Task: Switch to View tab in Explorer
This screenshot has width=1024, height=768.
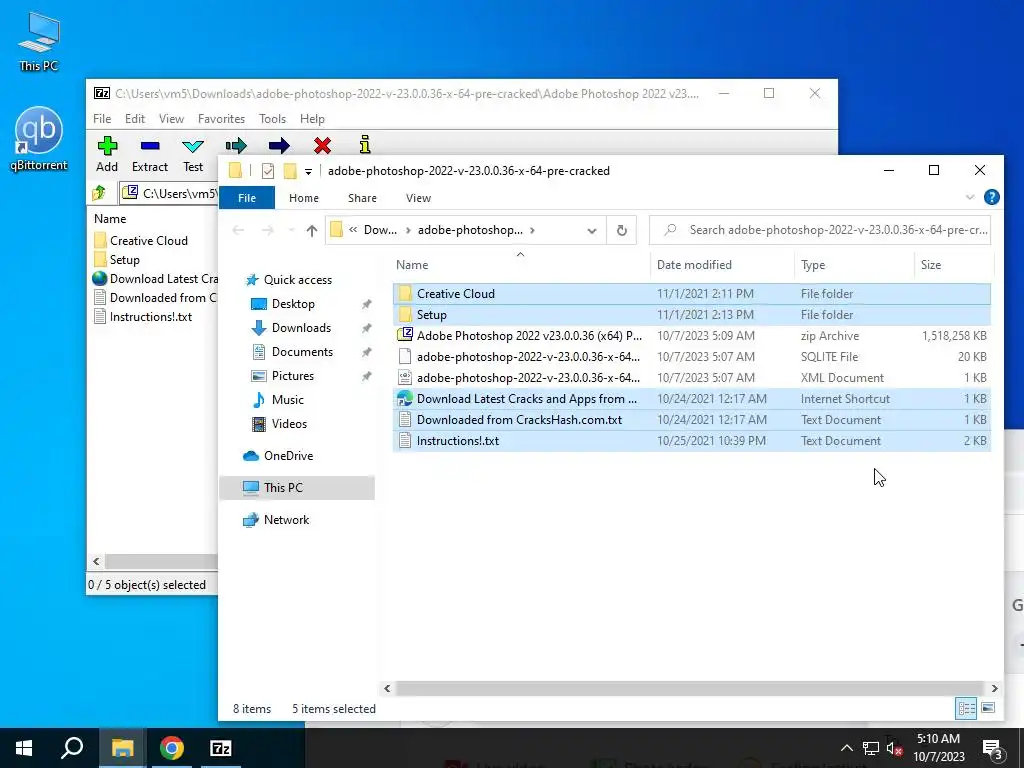Action: coord(418,198)
